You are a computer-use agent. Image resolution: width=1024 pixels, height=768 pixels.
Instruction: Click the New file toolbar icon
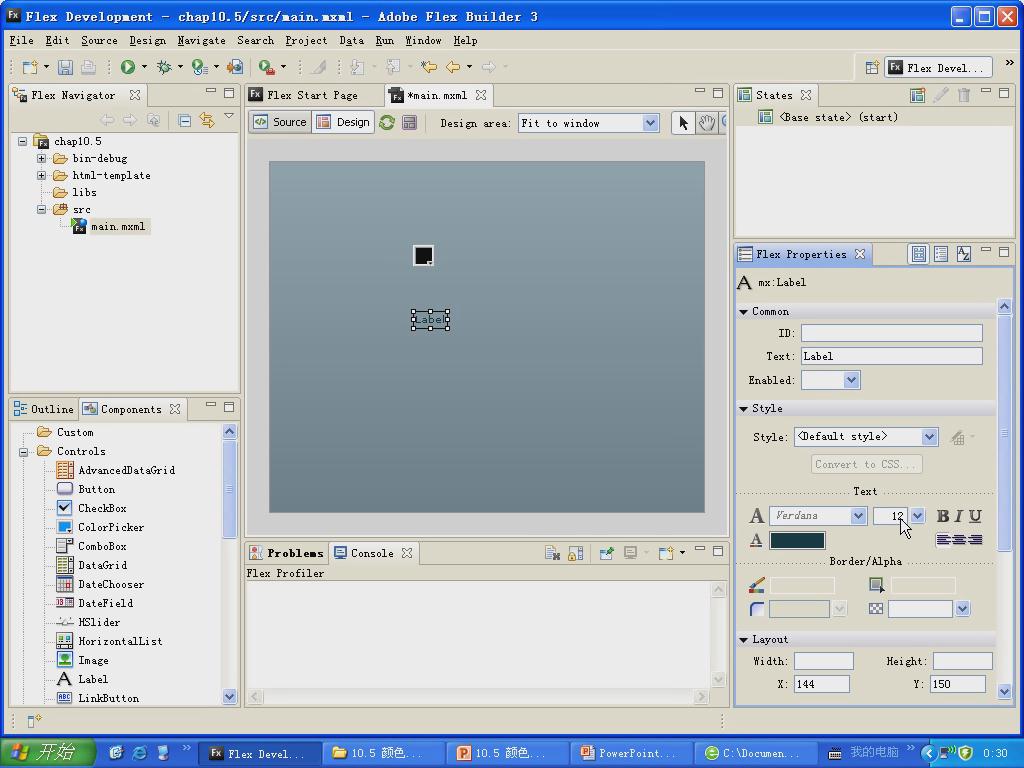pos(30,67)
